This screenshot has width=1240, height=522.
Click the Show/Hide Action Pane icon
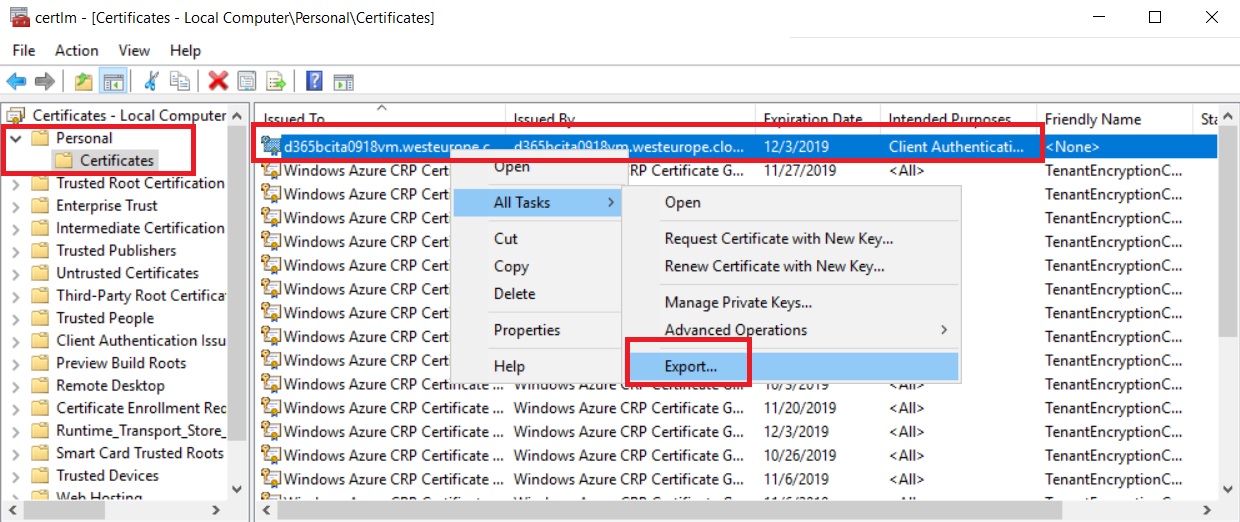tap(343, 81)
